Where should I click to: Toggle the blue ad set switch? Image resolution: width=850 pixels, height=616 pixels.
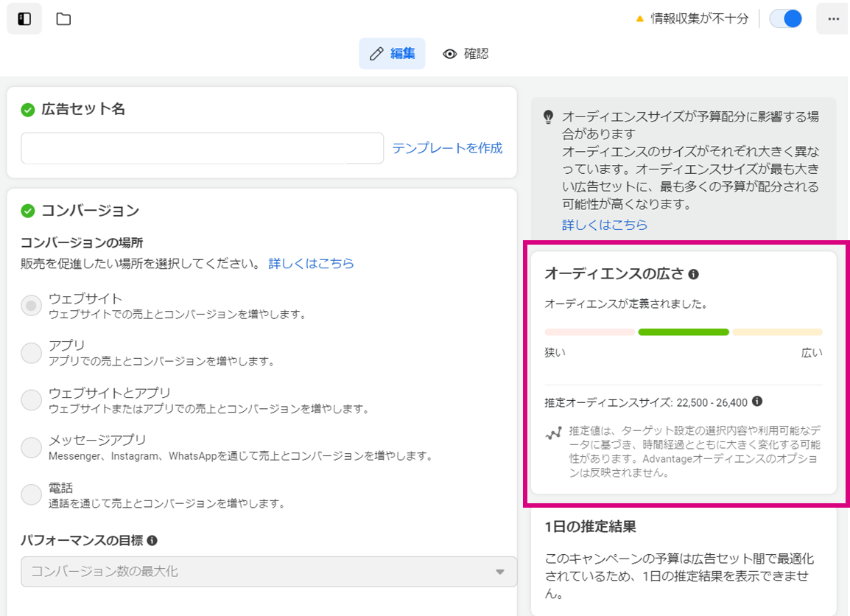click(785, 19)
